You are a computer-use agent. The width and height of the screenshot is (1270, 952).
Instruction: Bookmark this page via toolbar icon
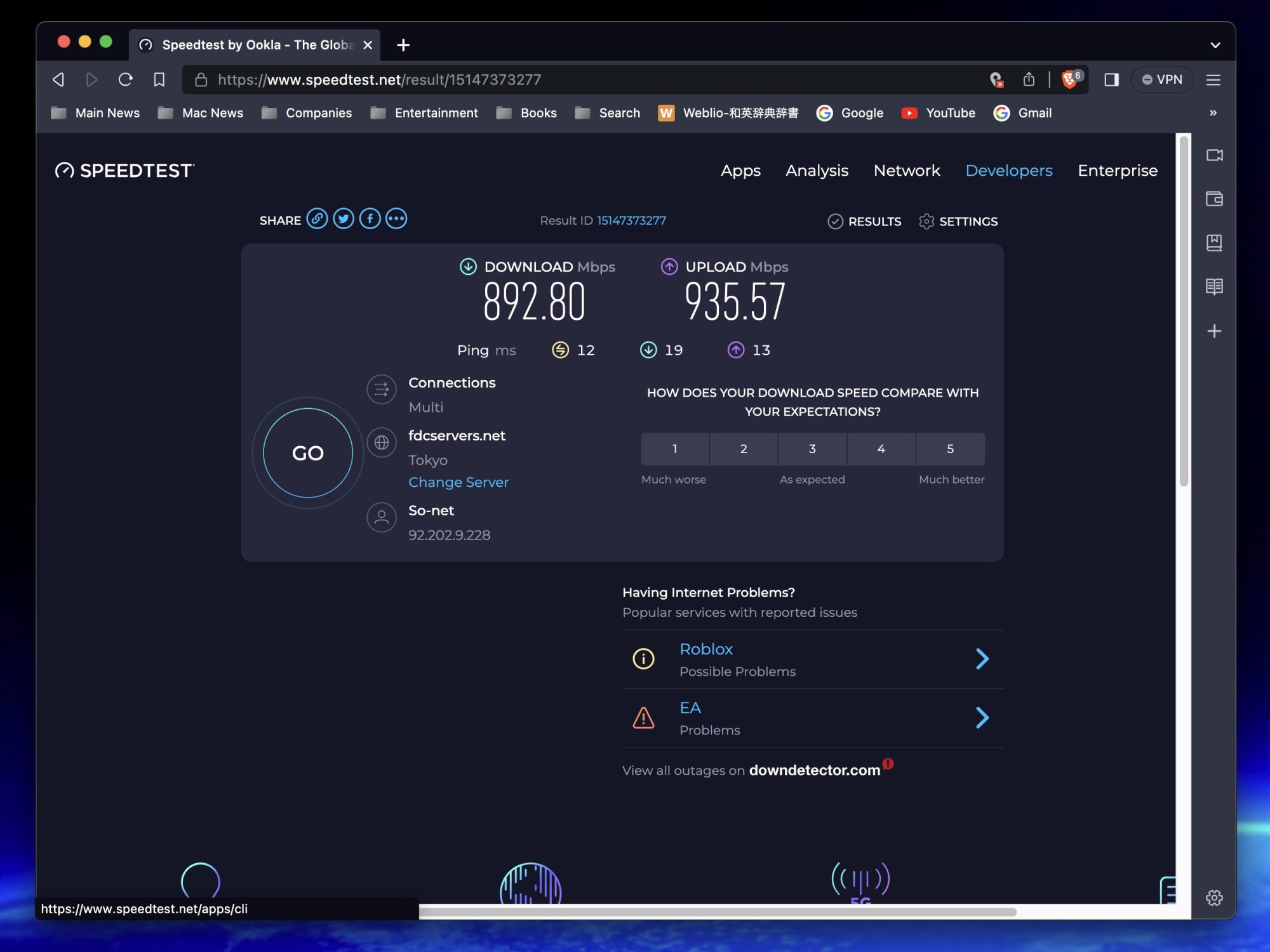click(x=159, y=80)
